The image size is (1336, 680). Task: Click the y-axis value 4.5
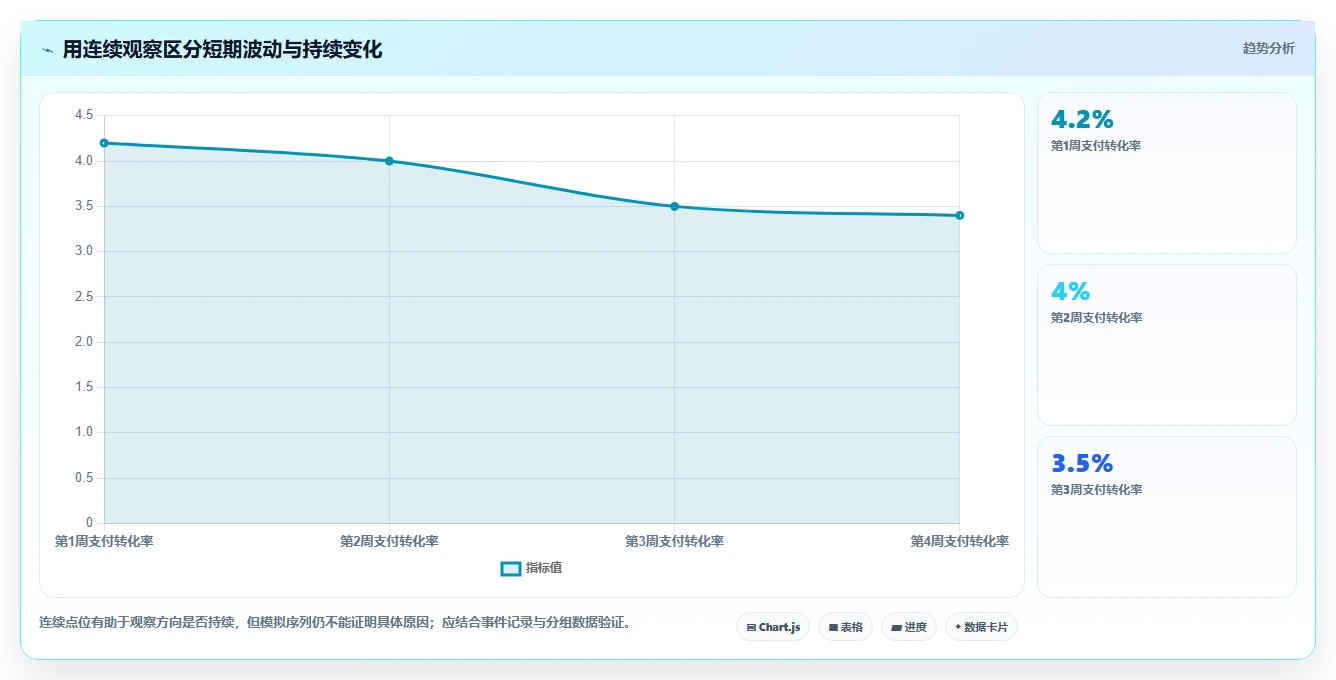click(84, 115)
